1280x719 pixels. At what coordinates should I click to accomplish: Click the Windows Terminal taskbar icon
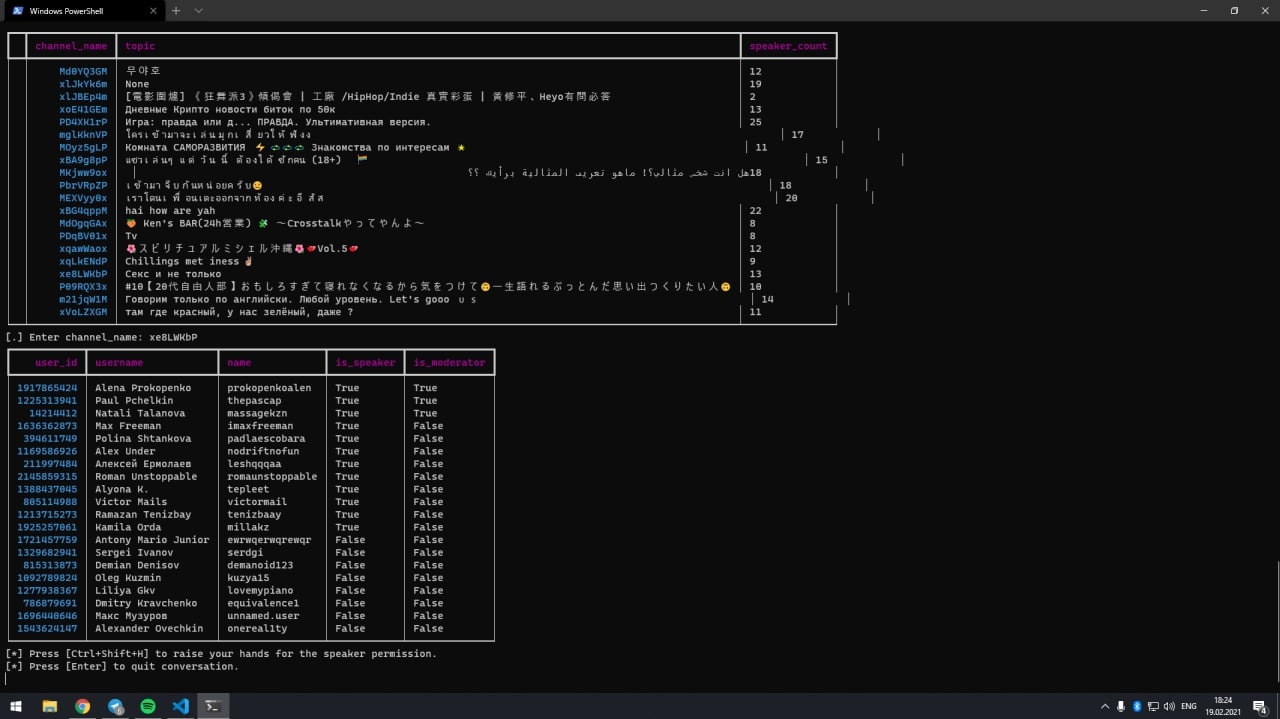[213, 706]
